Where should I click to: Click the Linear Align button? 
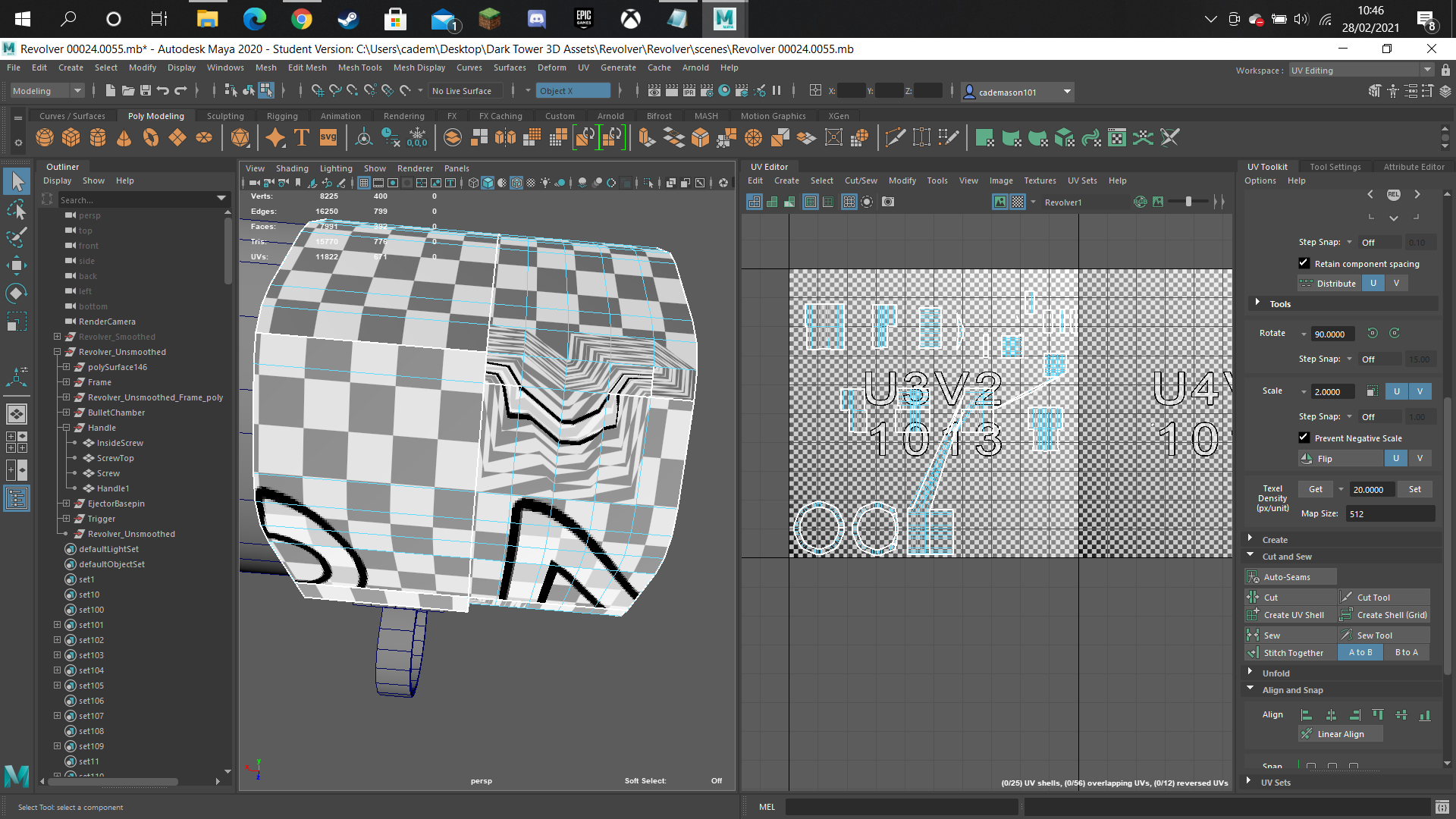[1340, 734]
